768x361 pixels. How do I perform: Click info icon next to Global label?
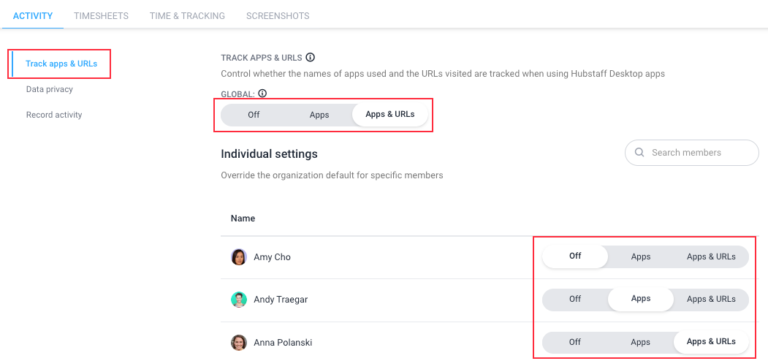point(263,93)
